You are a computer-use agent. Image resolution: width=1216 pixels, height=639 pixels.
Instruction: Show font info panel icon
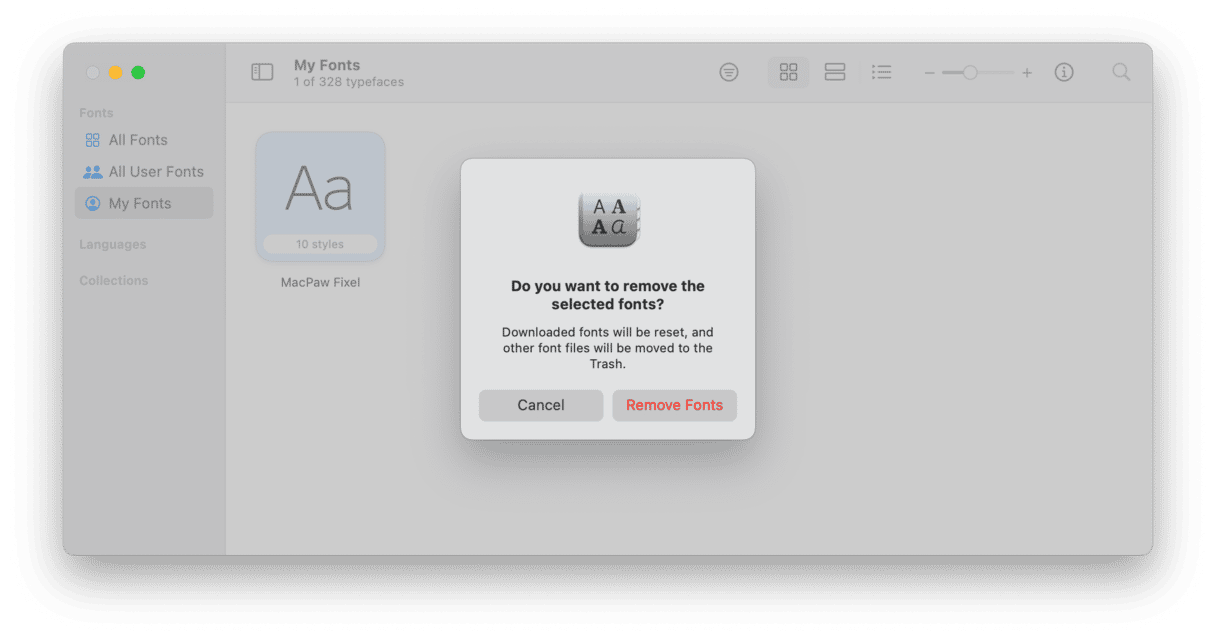click(1064, 72)
